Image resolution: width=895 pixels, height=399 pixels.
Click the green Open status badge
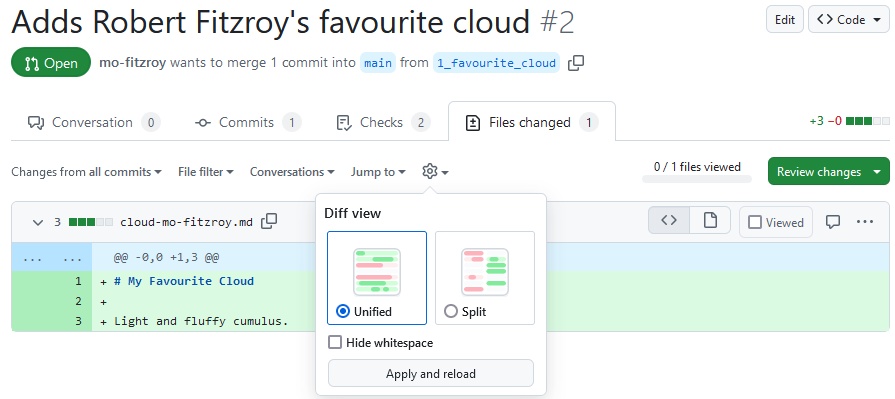[x=51, y=63]
